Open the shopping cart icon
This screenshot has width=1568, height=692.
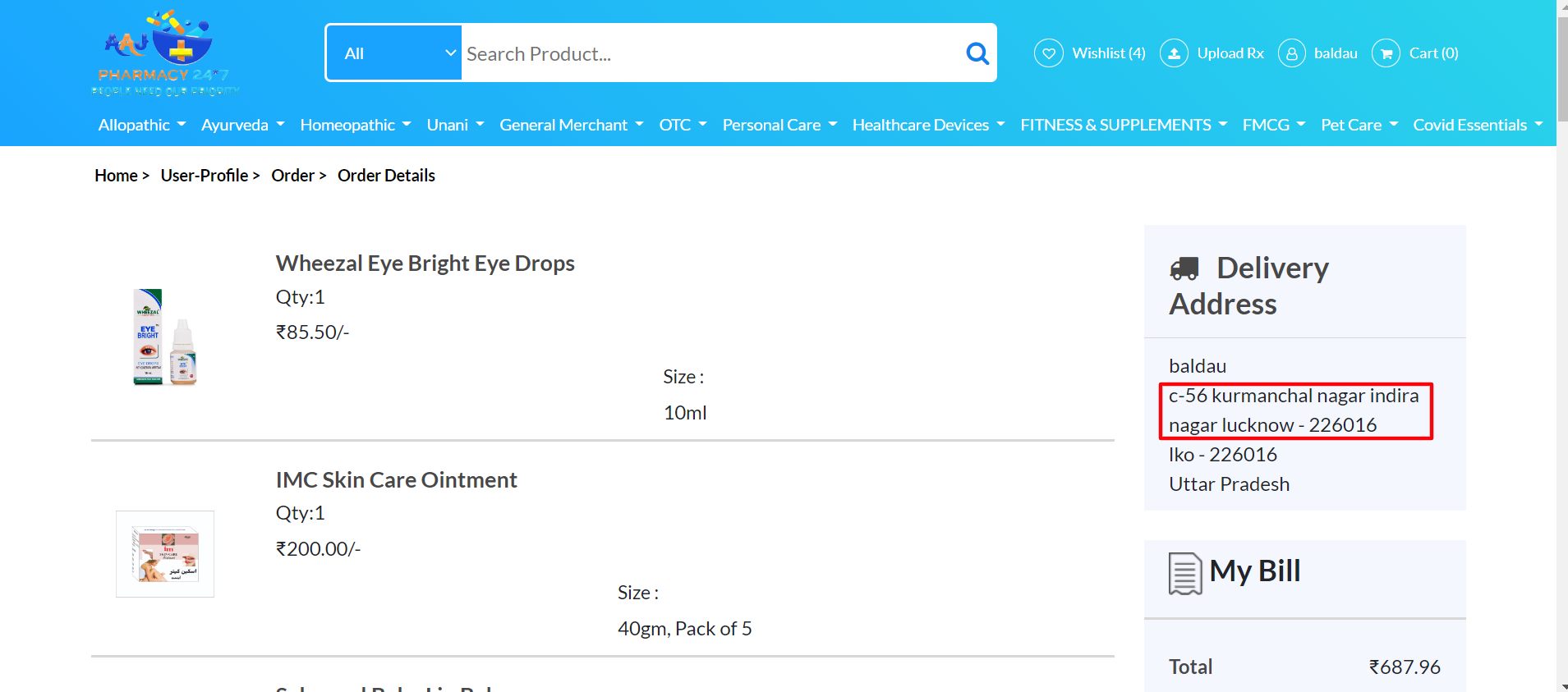(x=1386, y=53)
